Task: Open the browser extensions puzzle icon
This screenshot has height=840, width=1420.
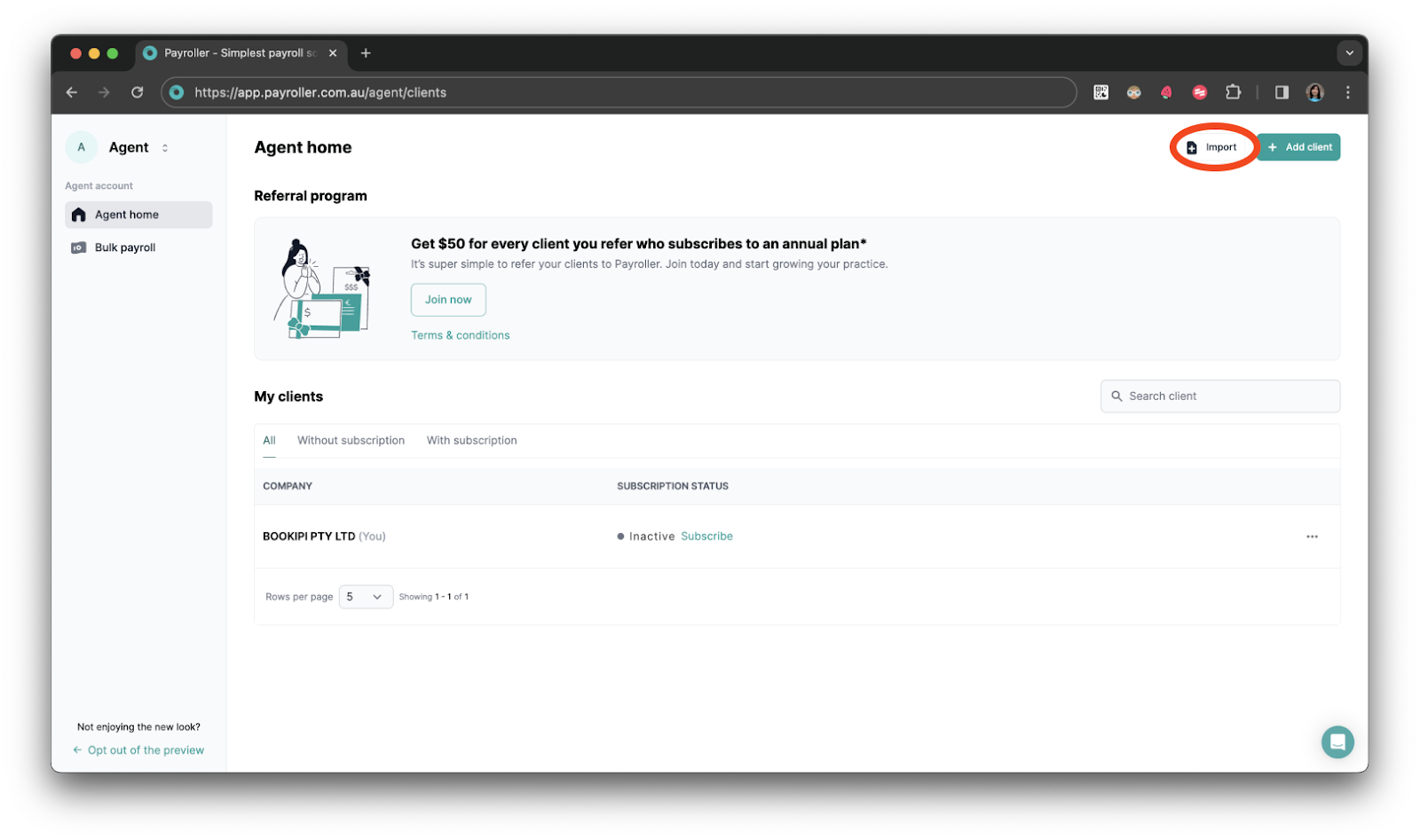Action: (x=1233, y=92)
